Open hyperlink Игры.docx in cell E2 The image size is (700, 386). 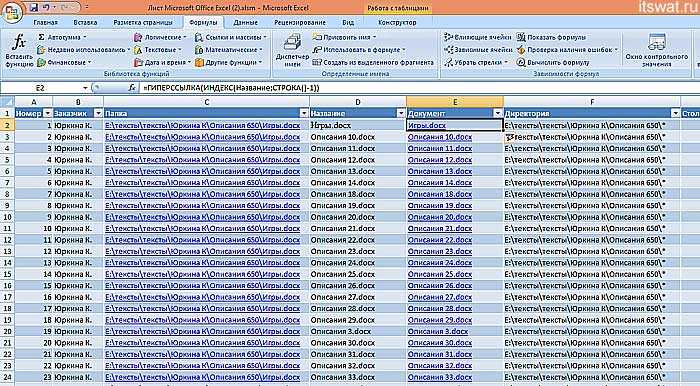coord(427,125)
